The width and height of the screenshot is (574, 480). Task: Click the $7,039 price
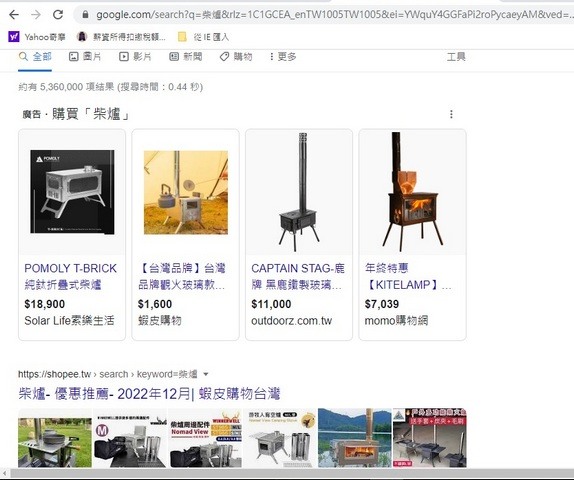[x=382, y=304]
